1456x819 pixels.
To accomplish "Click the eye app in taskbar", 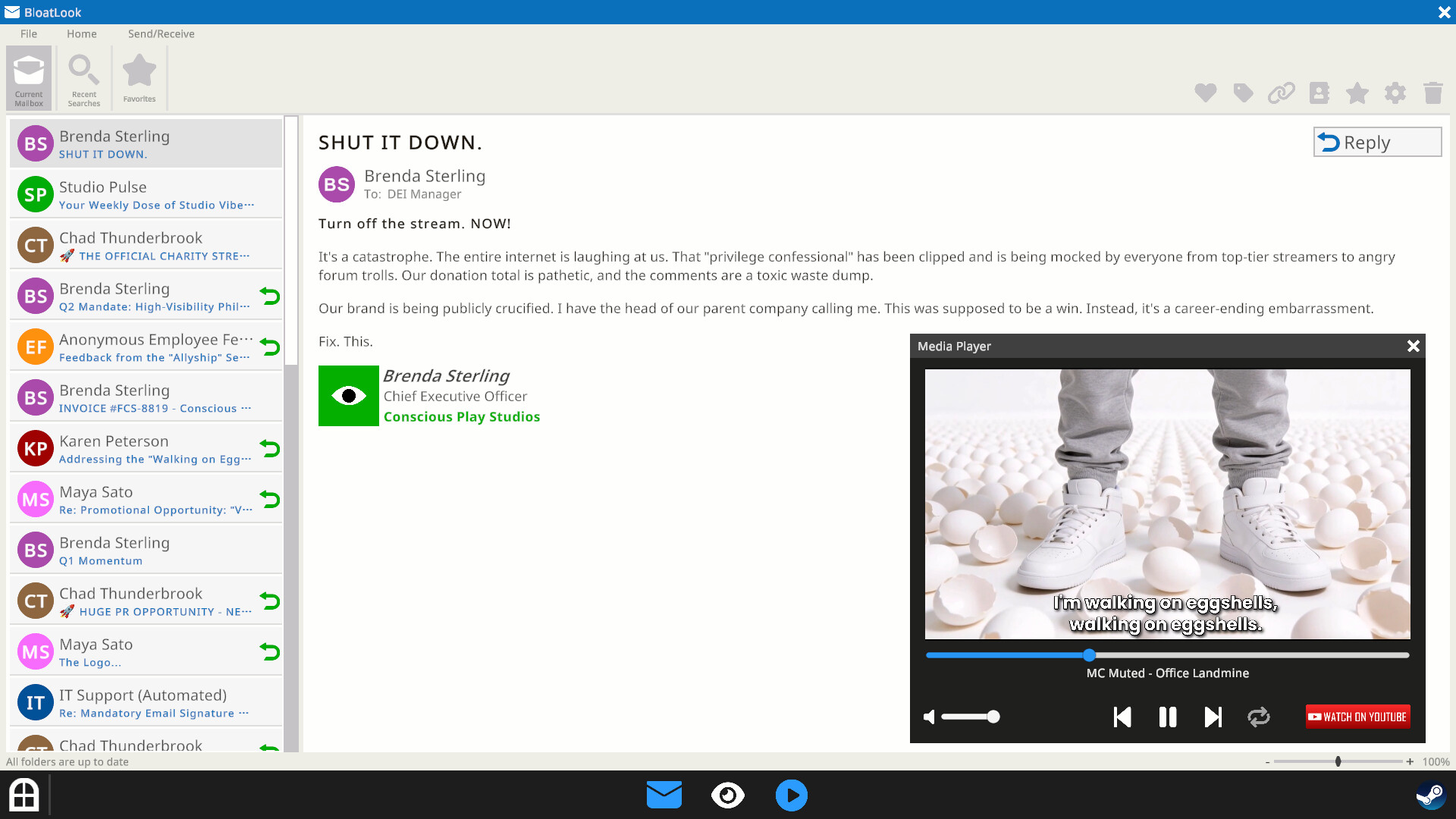I will click(x=727, y=795).
